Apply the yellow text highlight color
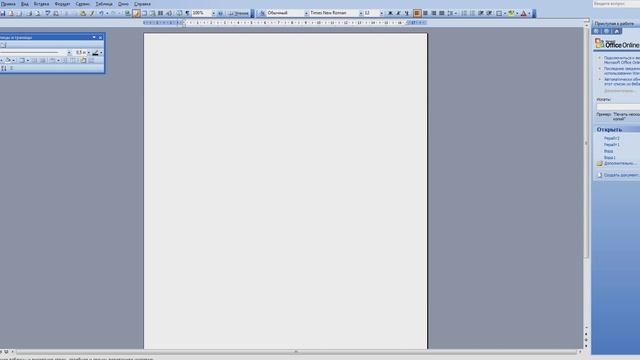Image resolution: width=640 pixels, height=360 pixels. tap(511, 13)
